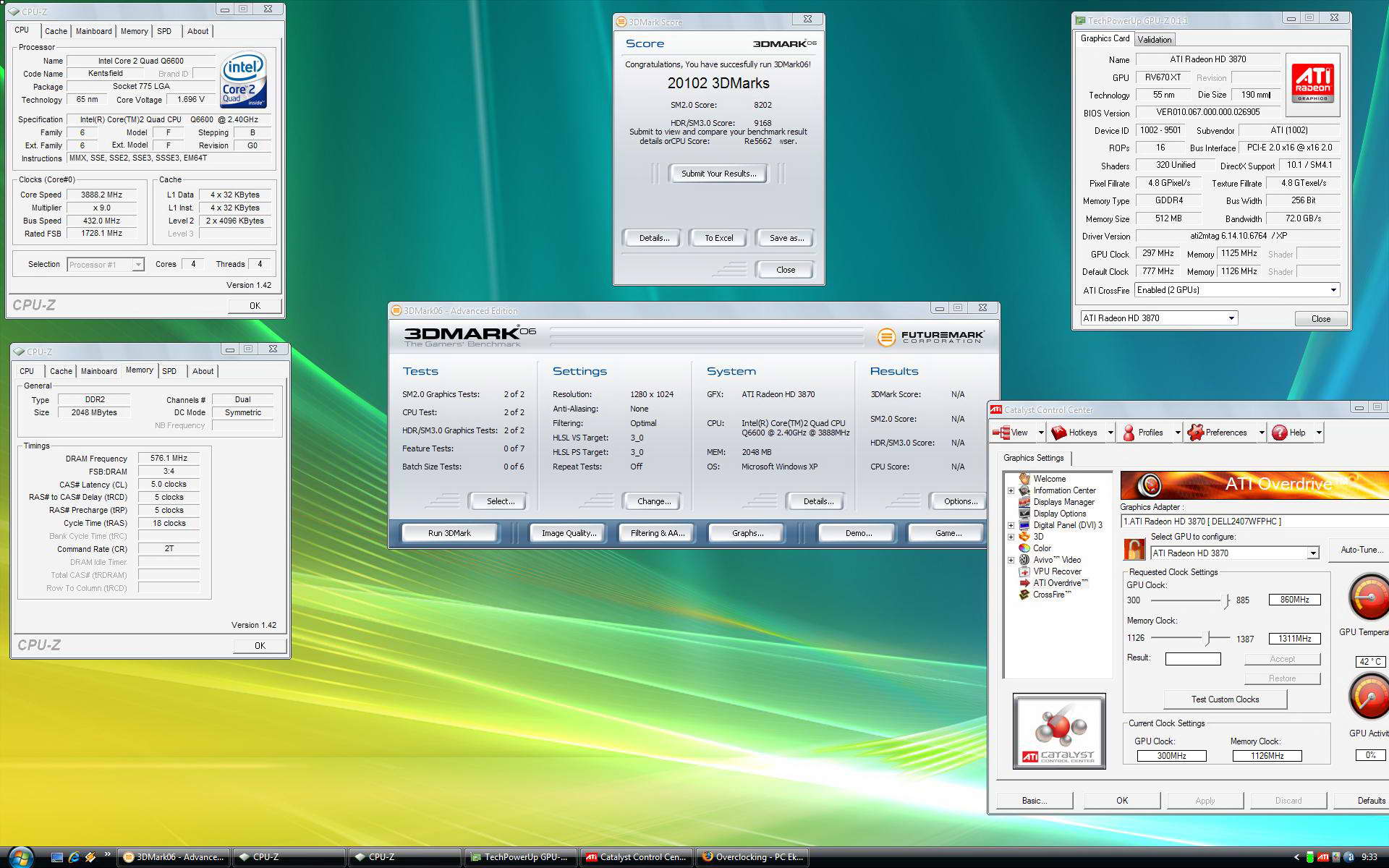Switch to Mainboard tab in top CPU-Z
Screen dimensions: 1389x868
tap(94, 31)
